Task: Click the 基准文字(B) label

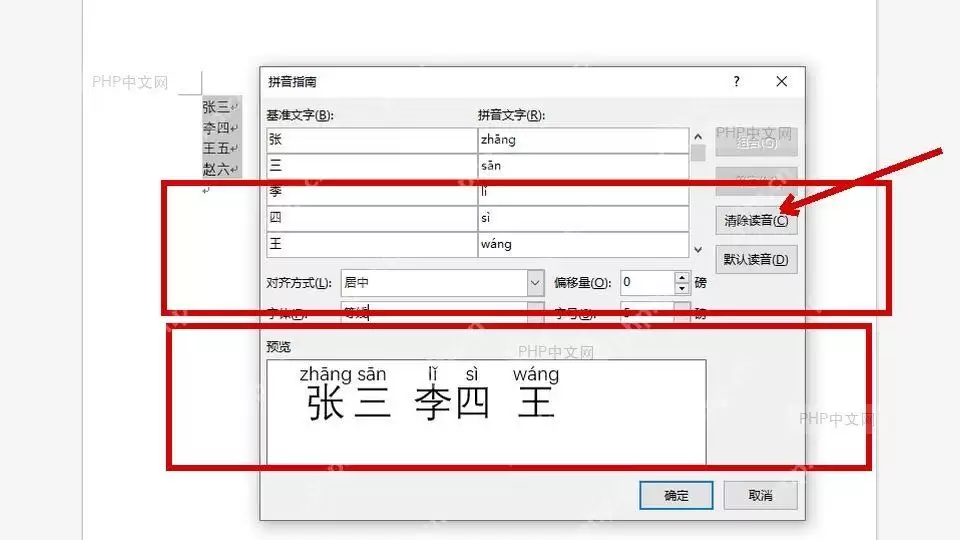Action: tap(300, 115)
